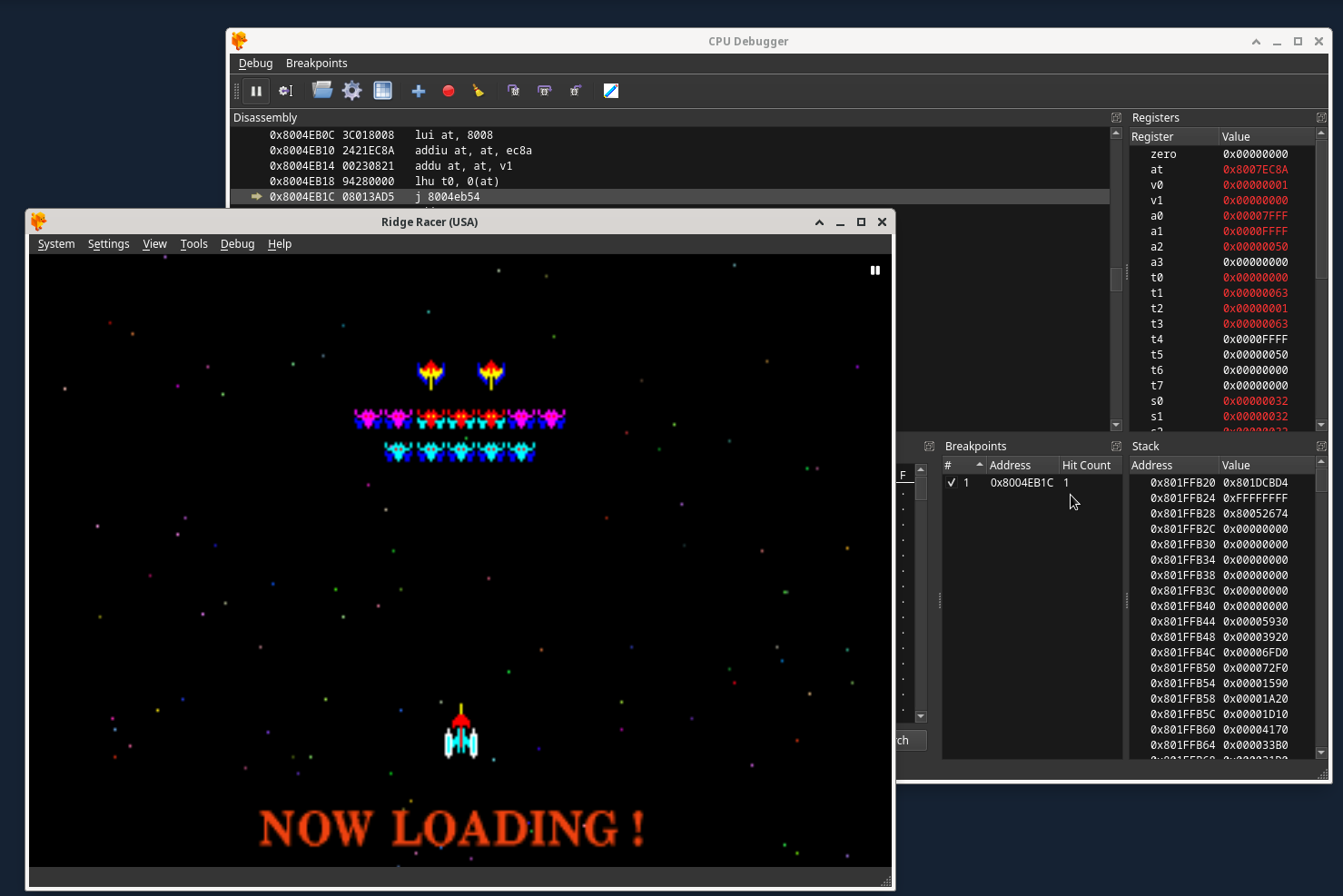Open the Debug menu in Ridge Racer window

tap(237, 244)
